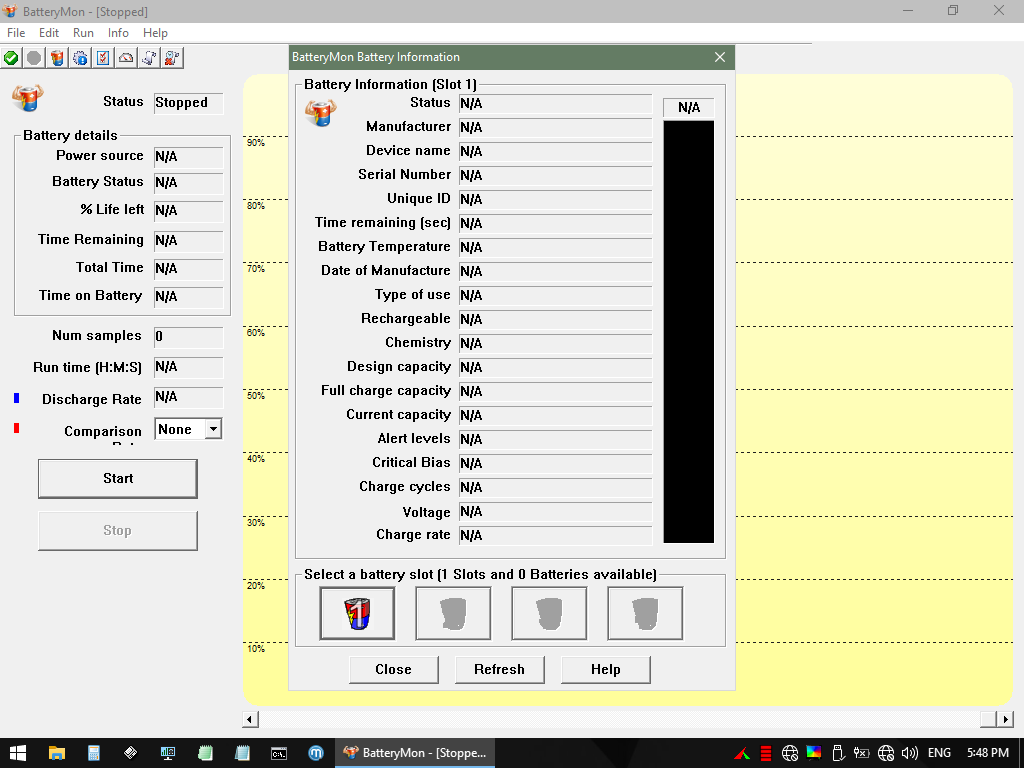
Task: Click the Charge cycles field
Action: (x=555, y=487)
